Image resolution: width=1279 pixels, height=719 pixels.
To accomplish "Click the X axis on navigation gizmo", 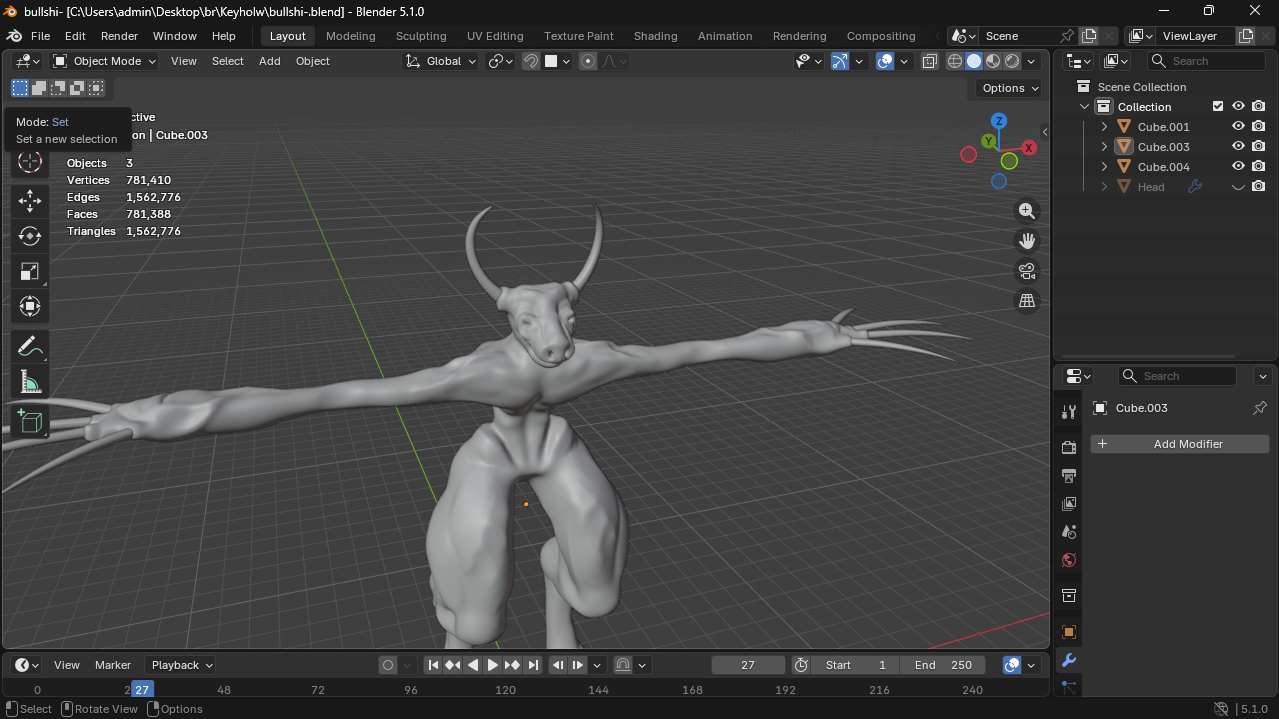I will 1028,148.
